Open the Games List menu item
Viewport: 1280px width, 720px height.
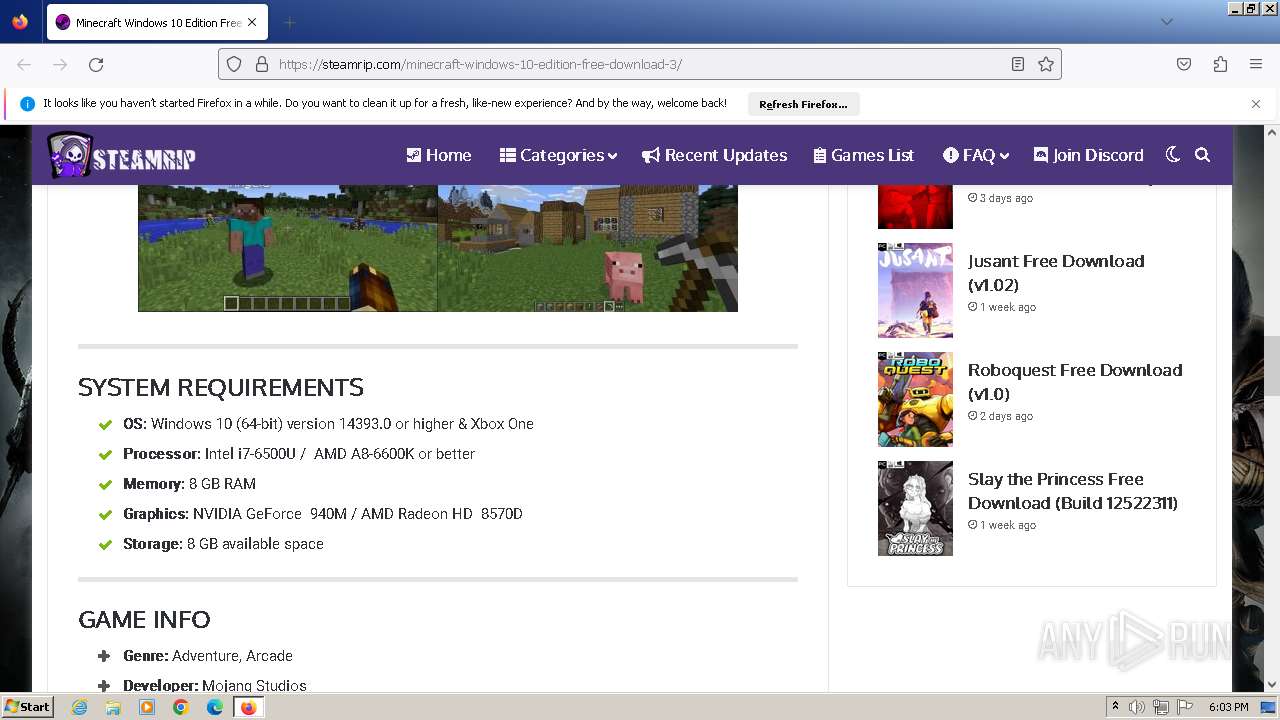pyautogui.click(x=864, y=155)
